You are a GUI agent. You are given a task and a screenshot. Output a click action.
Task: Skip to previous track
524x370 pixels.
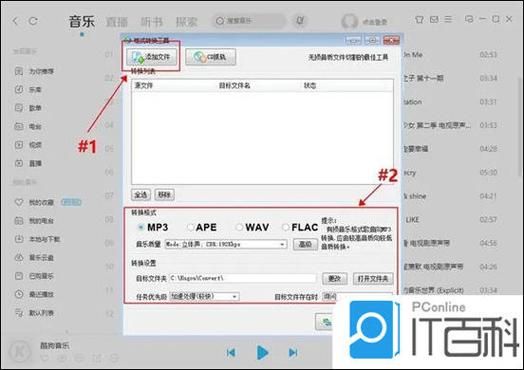(231, 352)
